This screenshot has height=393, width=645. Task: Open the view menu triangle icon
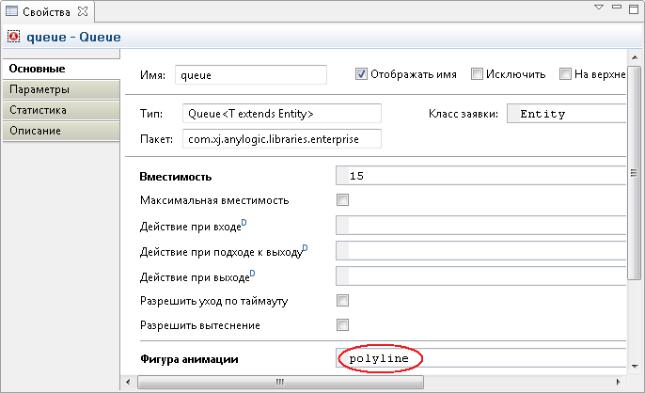point(599,7)
